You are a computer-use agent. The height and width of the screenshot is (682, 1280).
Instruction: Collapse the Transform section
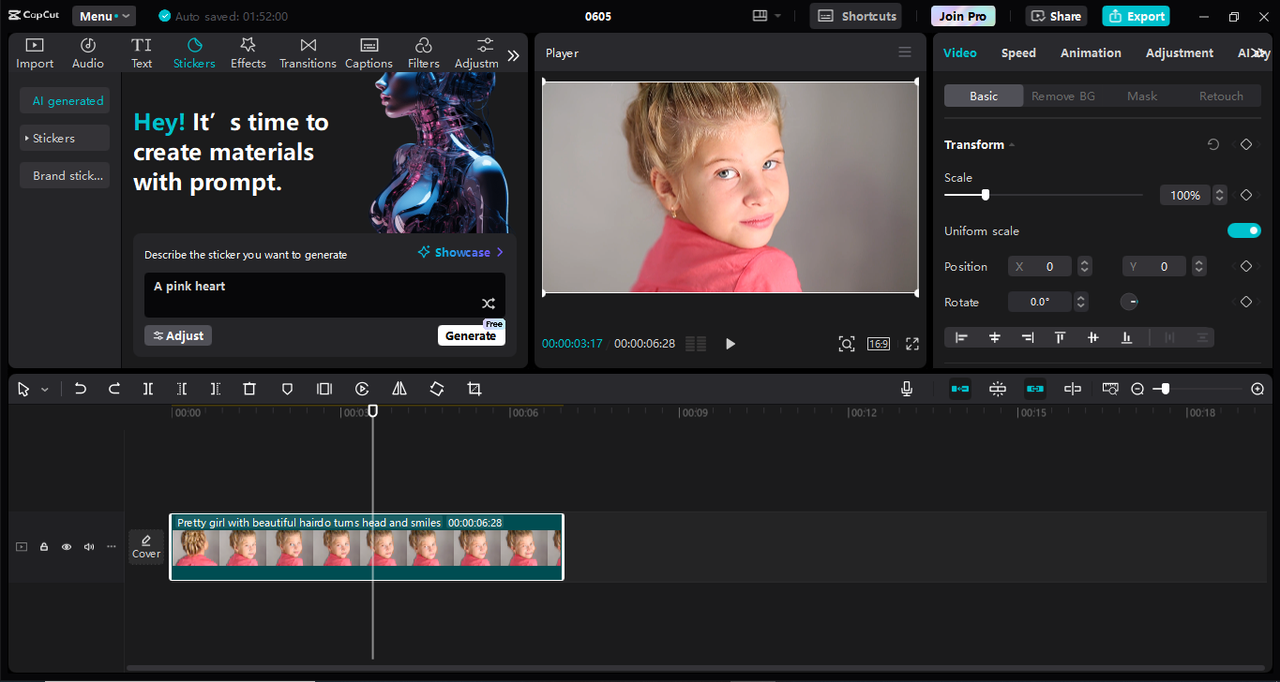[x=1012, y=145]
